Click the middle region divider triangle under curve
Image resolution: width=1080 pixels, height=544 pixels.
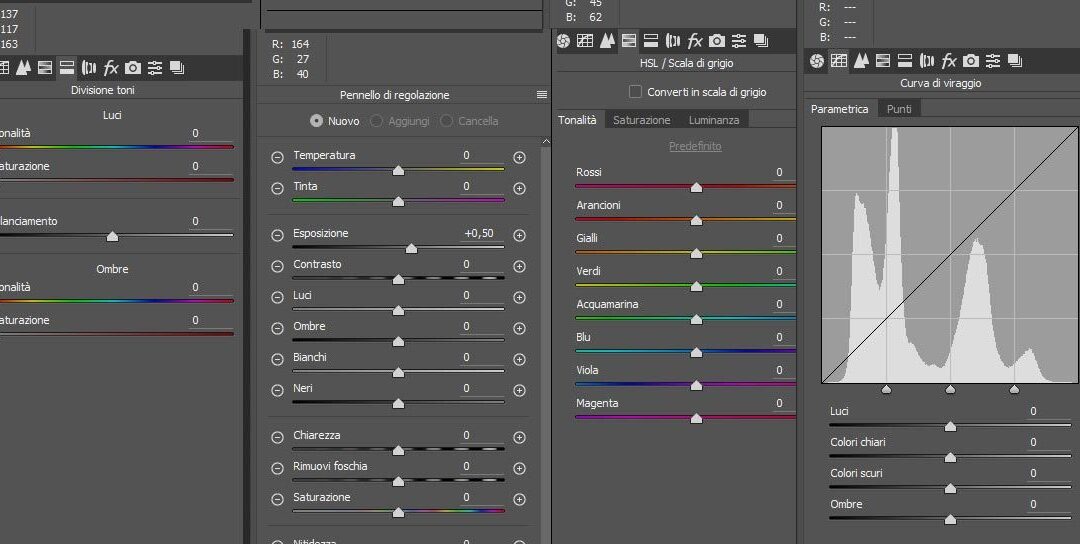click(x=951, y=390)
